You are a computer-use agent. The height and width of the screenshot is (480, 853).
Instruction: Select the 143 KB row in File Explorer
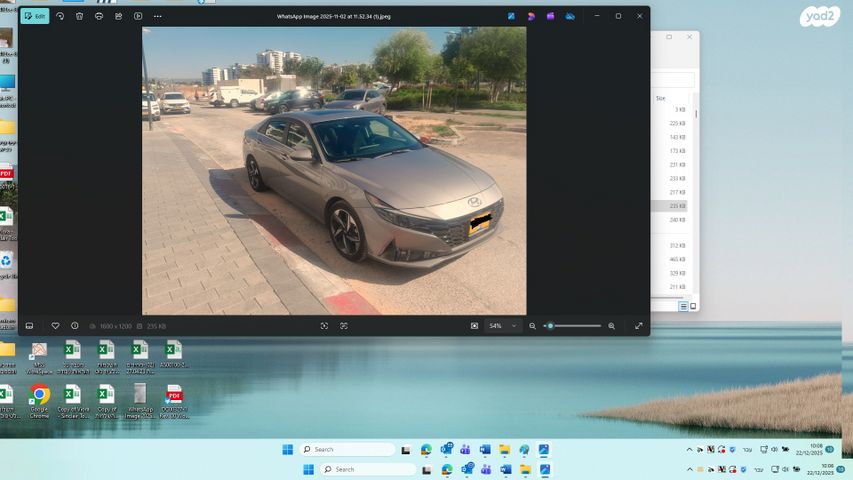(x=670, y=137)
